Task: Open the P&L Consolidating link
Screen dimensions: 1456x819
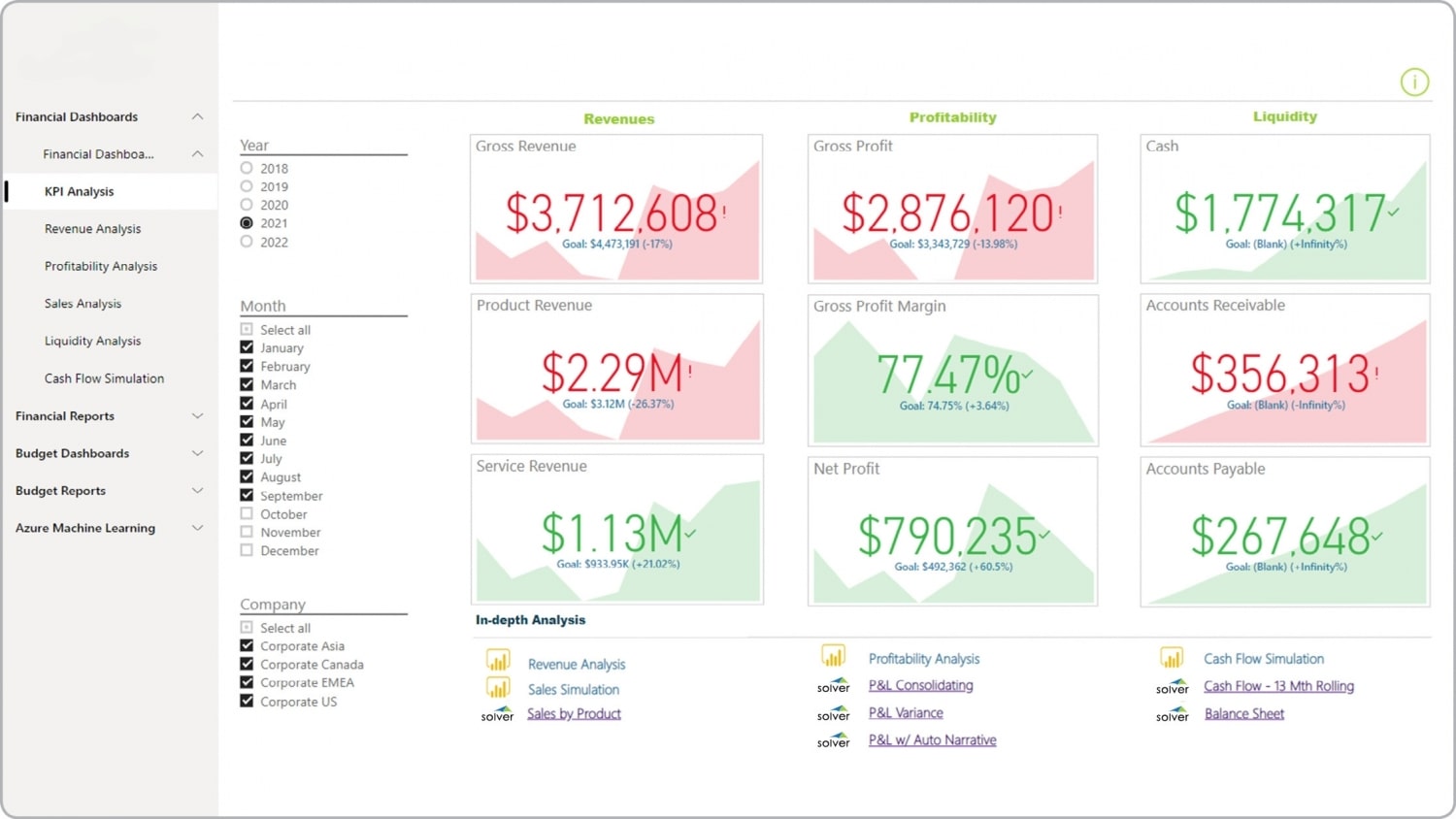Action: [920, 685]
